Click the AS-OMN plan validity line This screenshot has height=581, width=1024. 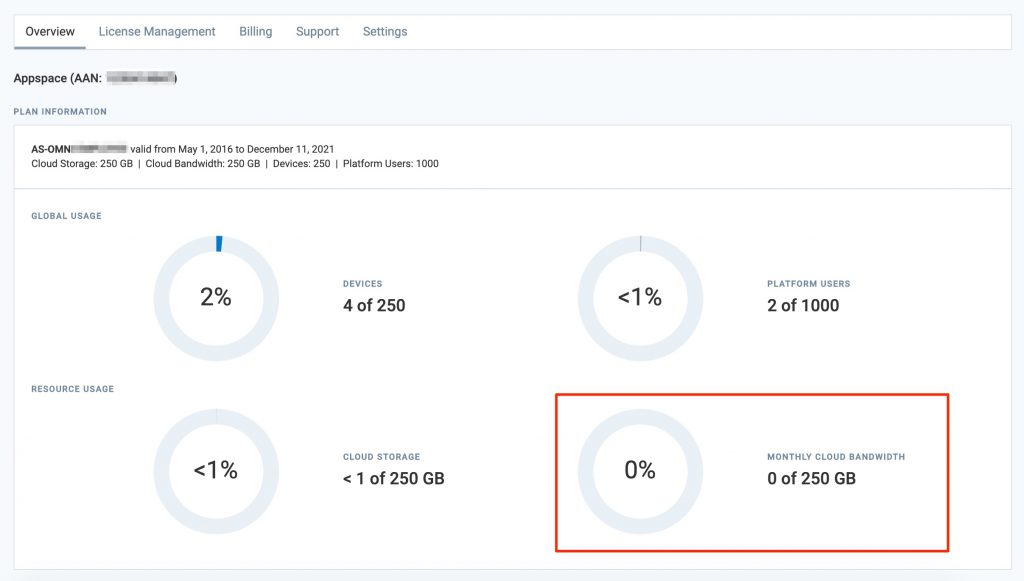point(183,149)
